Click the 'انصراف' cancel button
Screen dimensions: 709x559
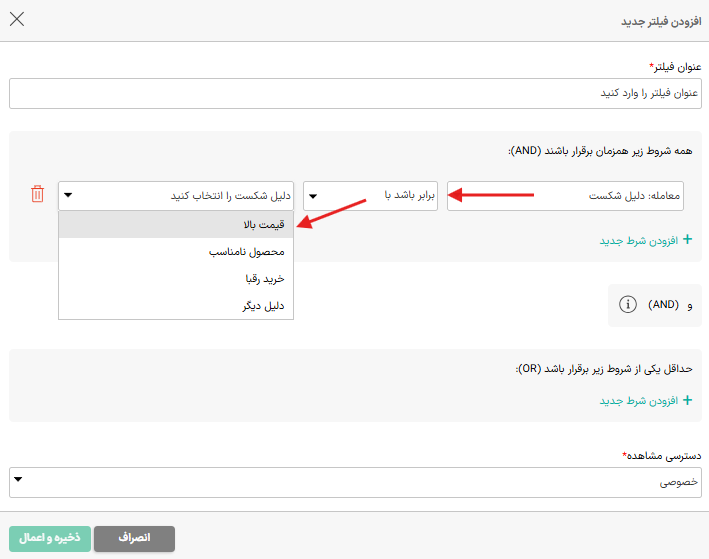point(134,538)
